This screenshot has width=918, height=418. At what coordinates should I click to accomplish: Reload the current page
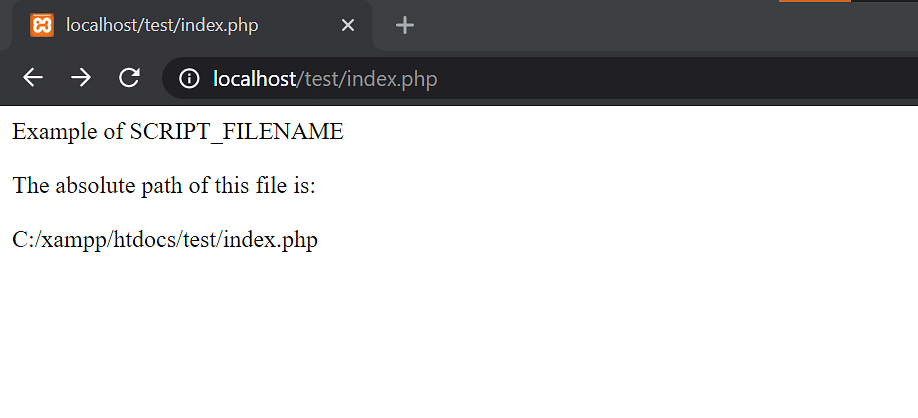pos(129,77)
